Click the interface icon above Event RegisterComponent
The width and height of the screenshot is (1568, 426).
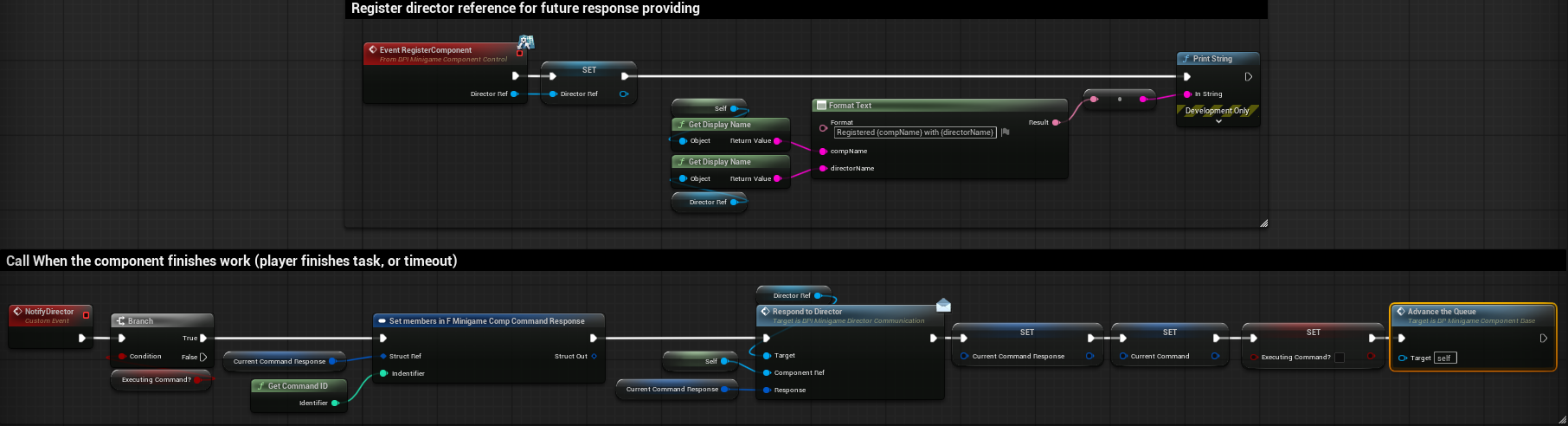(525, 42)
